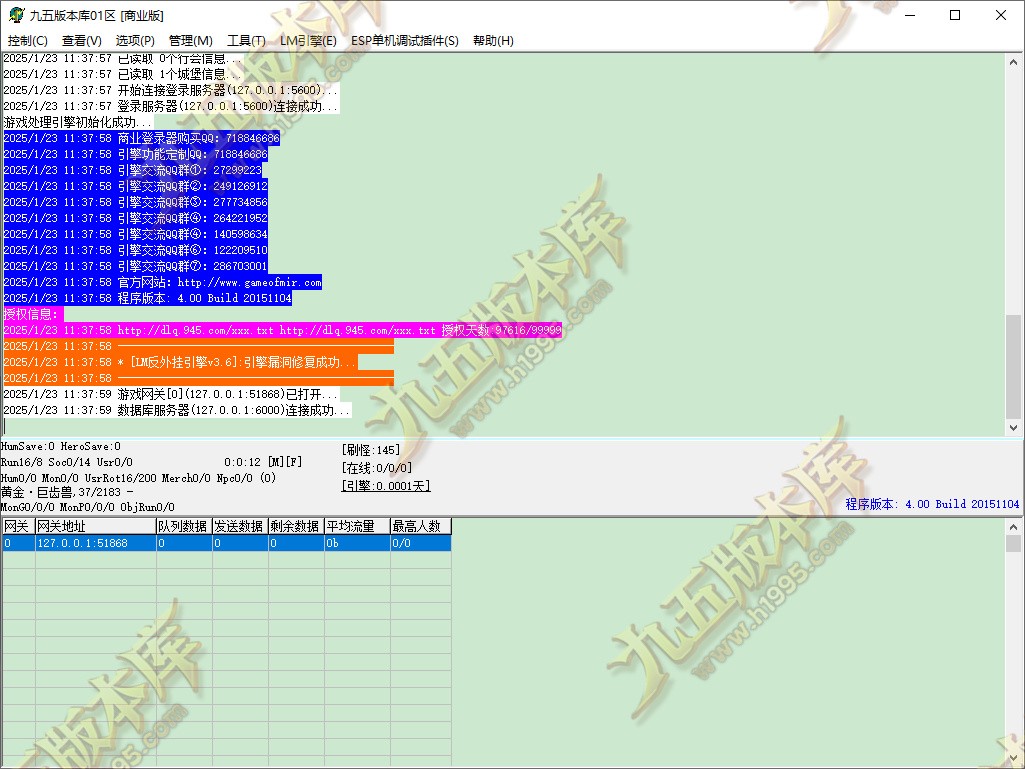The width and height of the screenshot is (1025, 769).
Task: Open the 管理(M) menu
Action: pyautogui.click(x=190, y=41)
